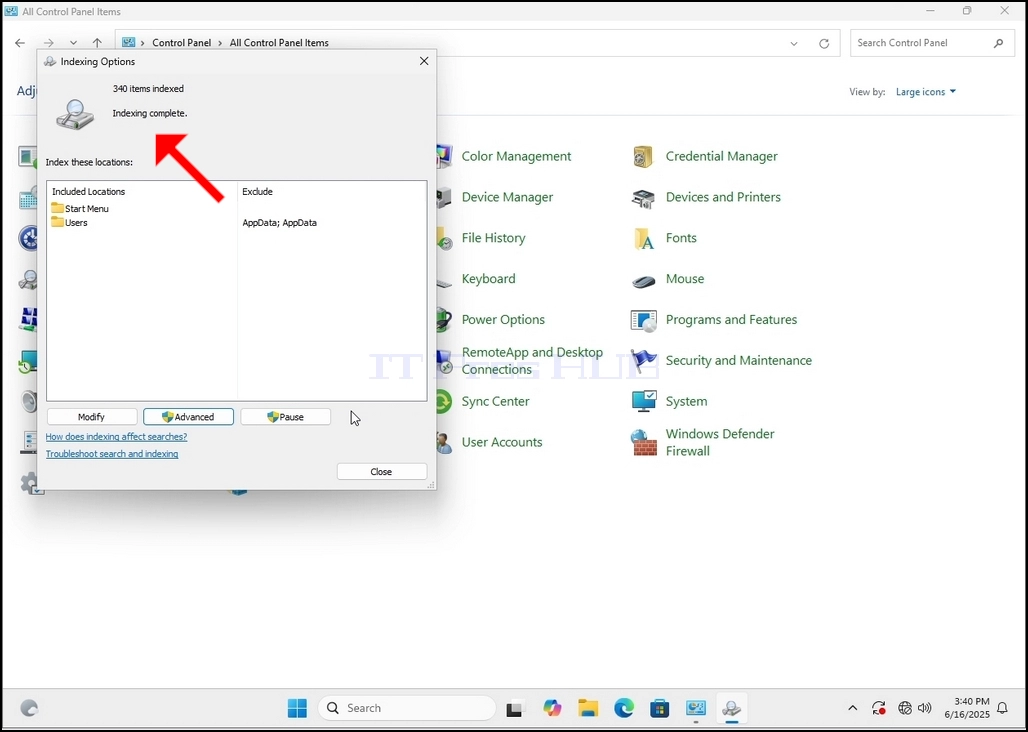
Task: Click the System monitor icon
Action: (643, 402)
